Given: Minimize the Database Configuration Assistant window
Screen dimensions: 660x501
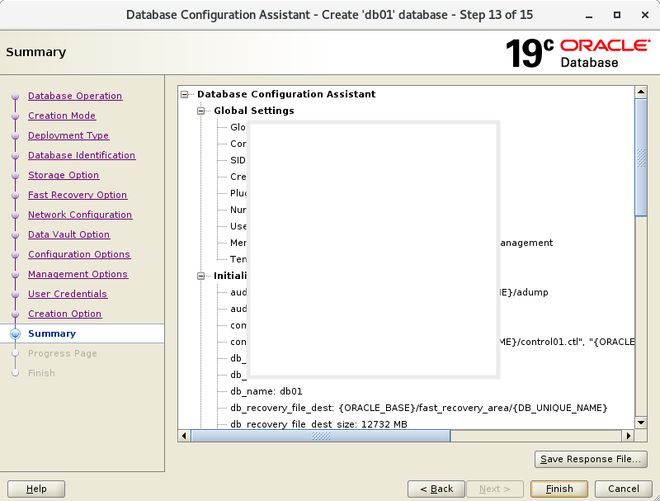Looking at the screenshot, I should click(589, 16).
